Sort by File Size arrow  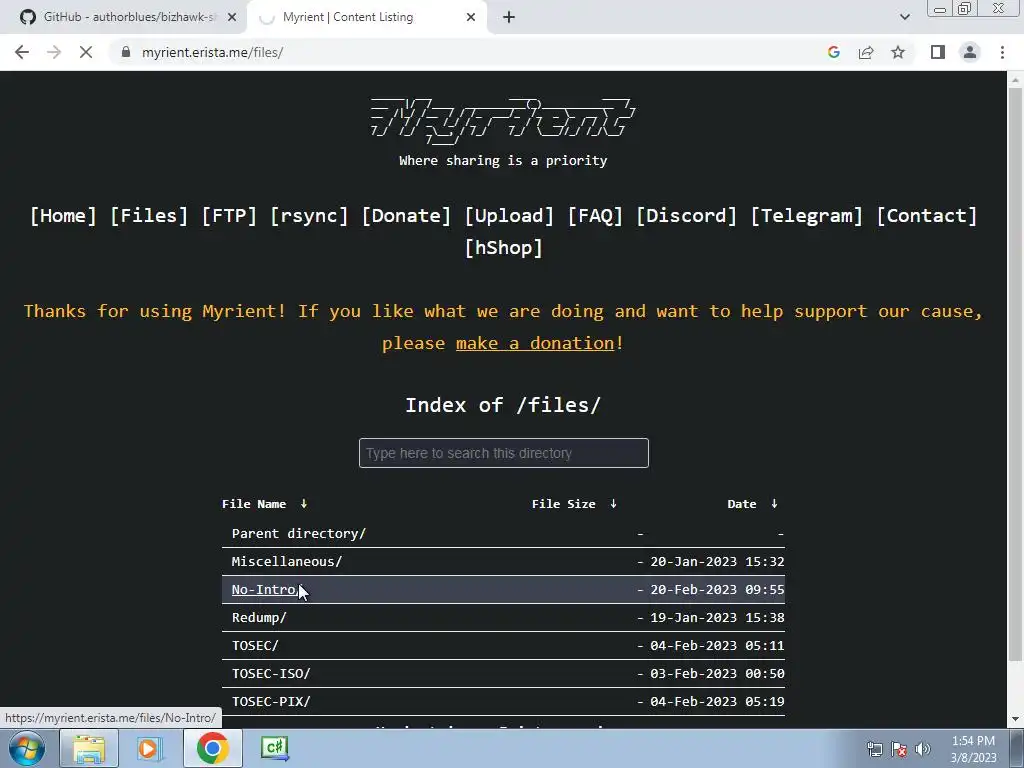[x=613, y=504]
